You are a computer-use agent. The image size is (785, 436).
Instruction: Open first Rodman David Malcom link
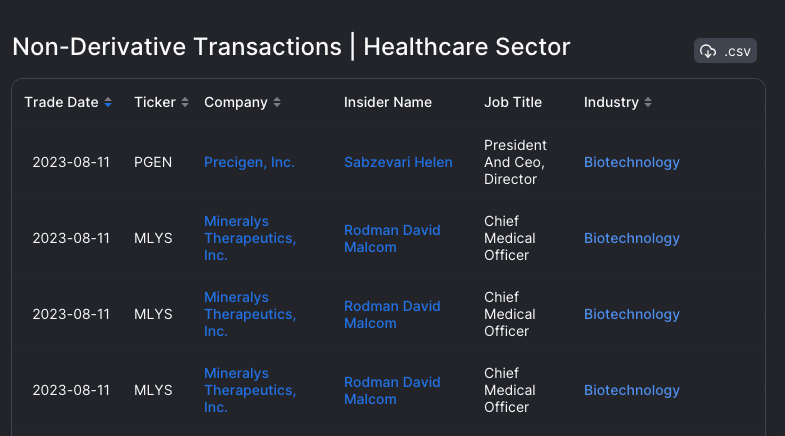[x=392, y=239]
